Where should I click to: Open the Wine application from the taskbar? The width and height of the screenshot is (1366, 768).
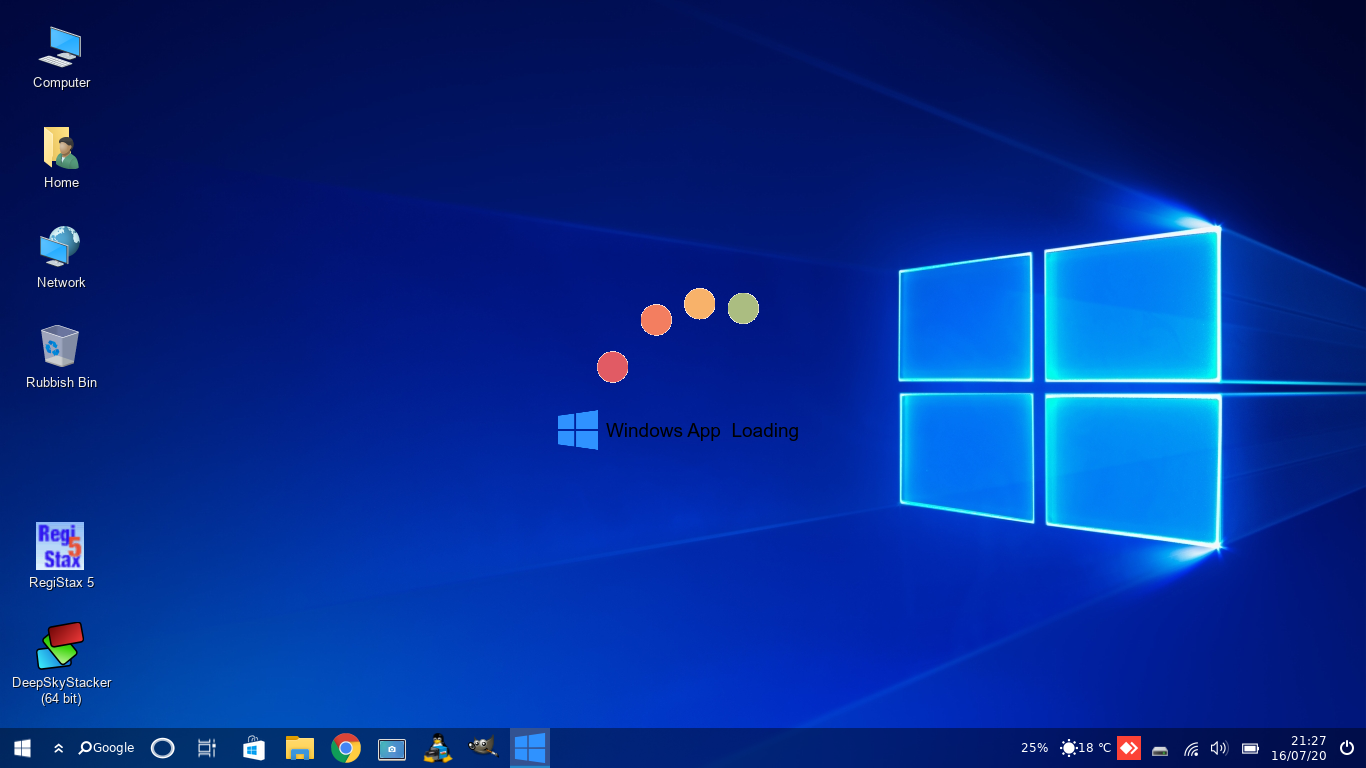438,747
